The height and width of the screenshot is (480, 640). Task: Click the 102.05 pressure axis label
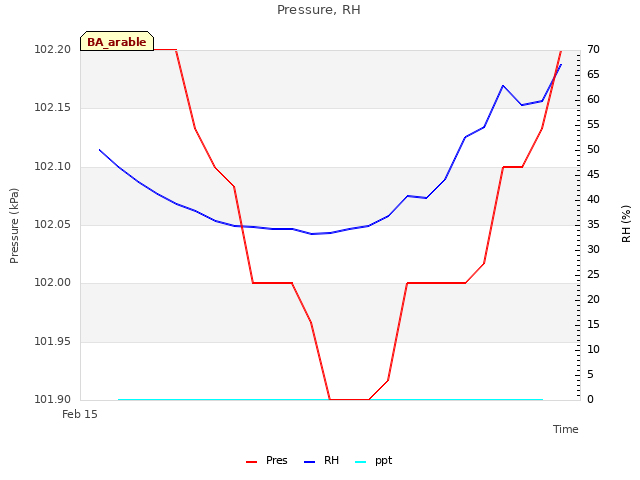(53, 224)
